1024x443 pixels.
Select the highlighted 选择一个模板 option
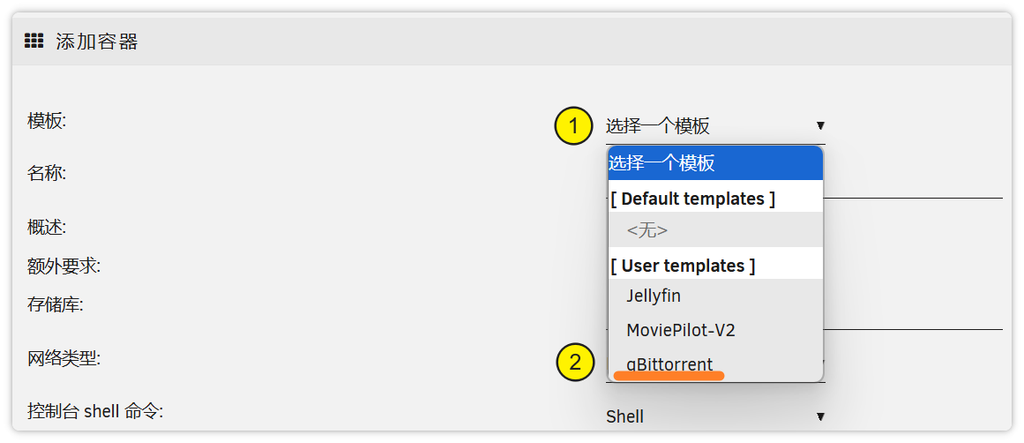(714, 162)
